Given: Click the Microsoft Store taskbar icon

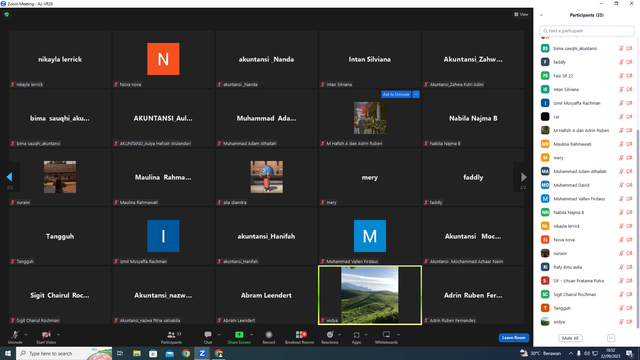Looking at the screenshot, I should (x=153, y=353).
